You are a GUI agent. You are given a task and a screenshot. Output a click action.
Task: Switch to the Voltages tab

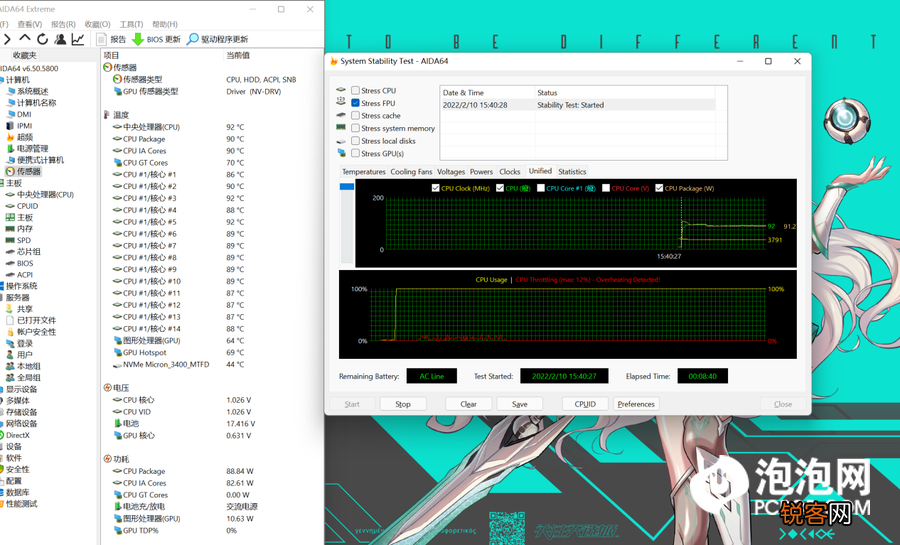[x=451, y=172]
